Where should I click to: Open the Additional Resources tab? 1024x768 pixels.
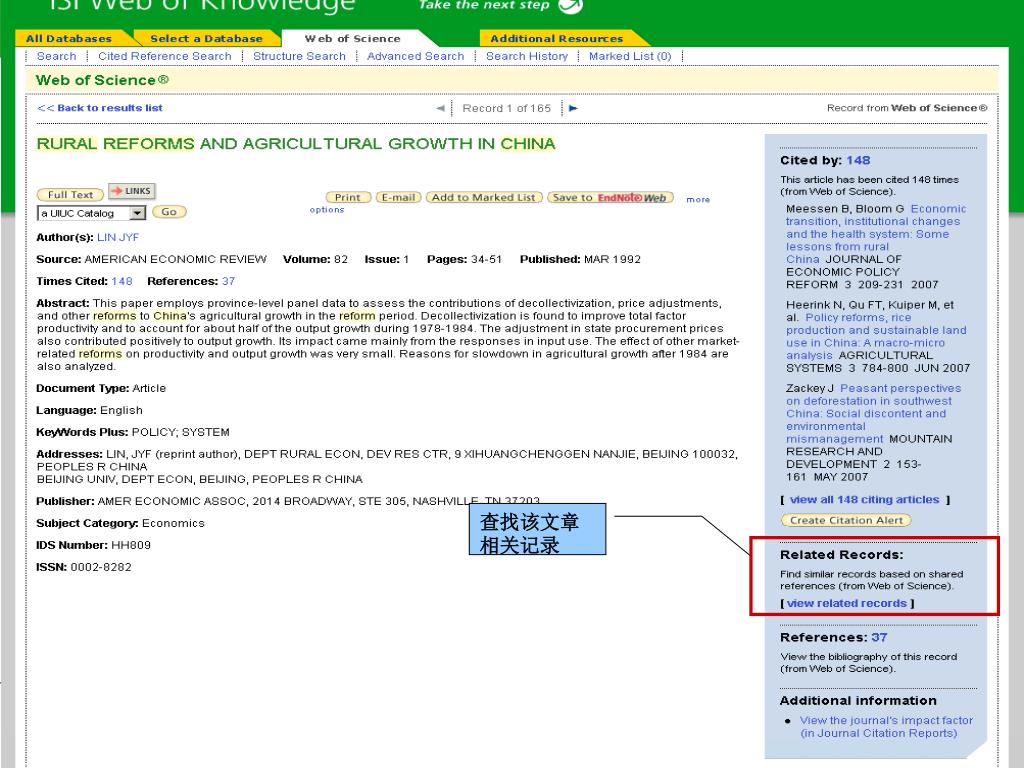click(x=556, y=39)
